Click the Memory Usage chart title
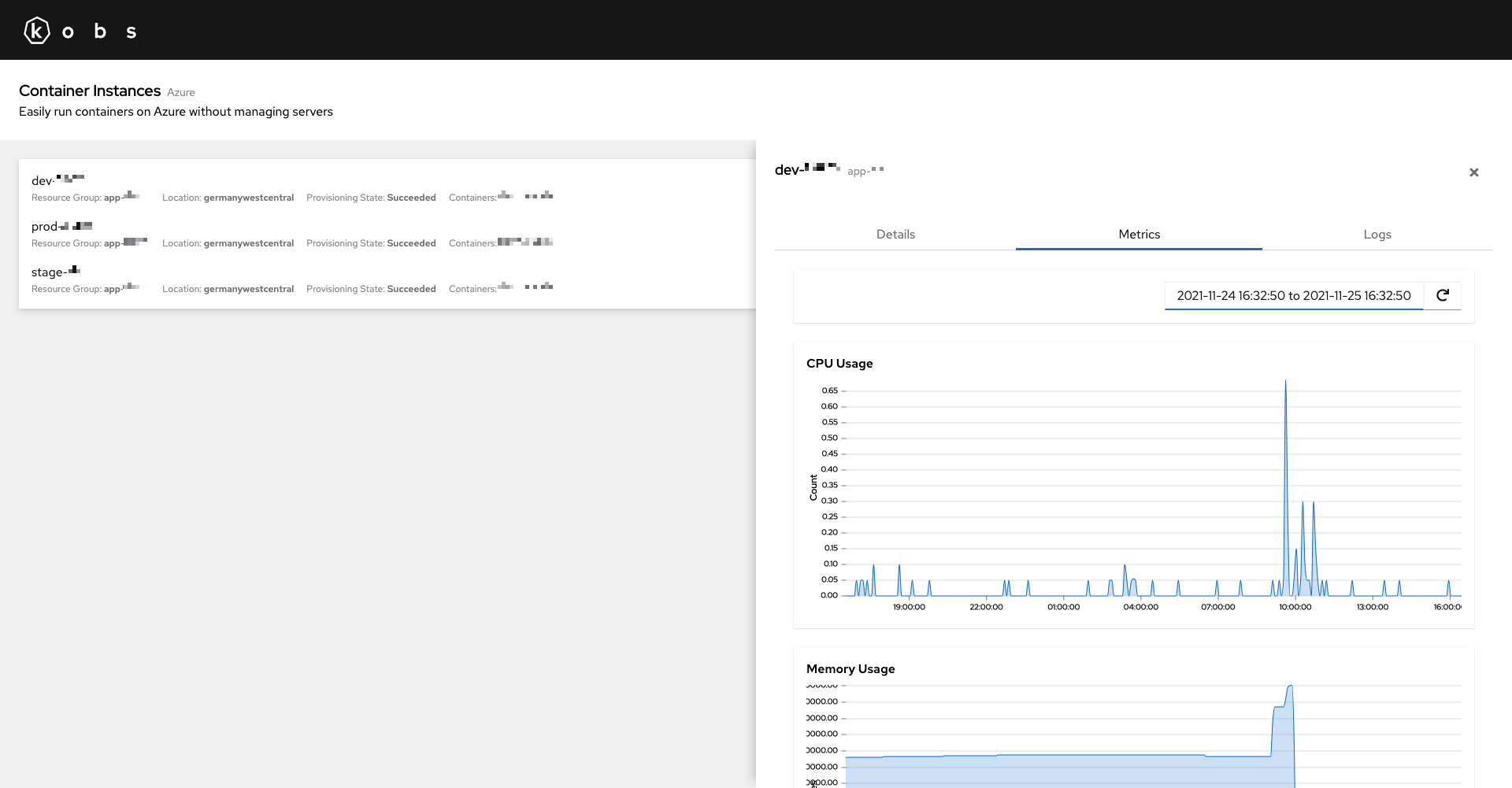 coord(850,668)
